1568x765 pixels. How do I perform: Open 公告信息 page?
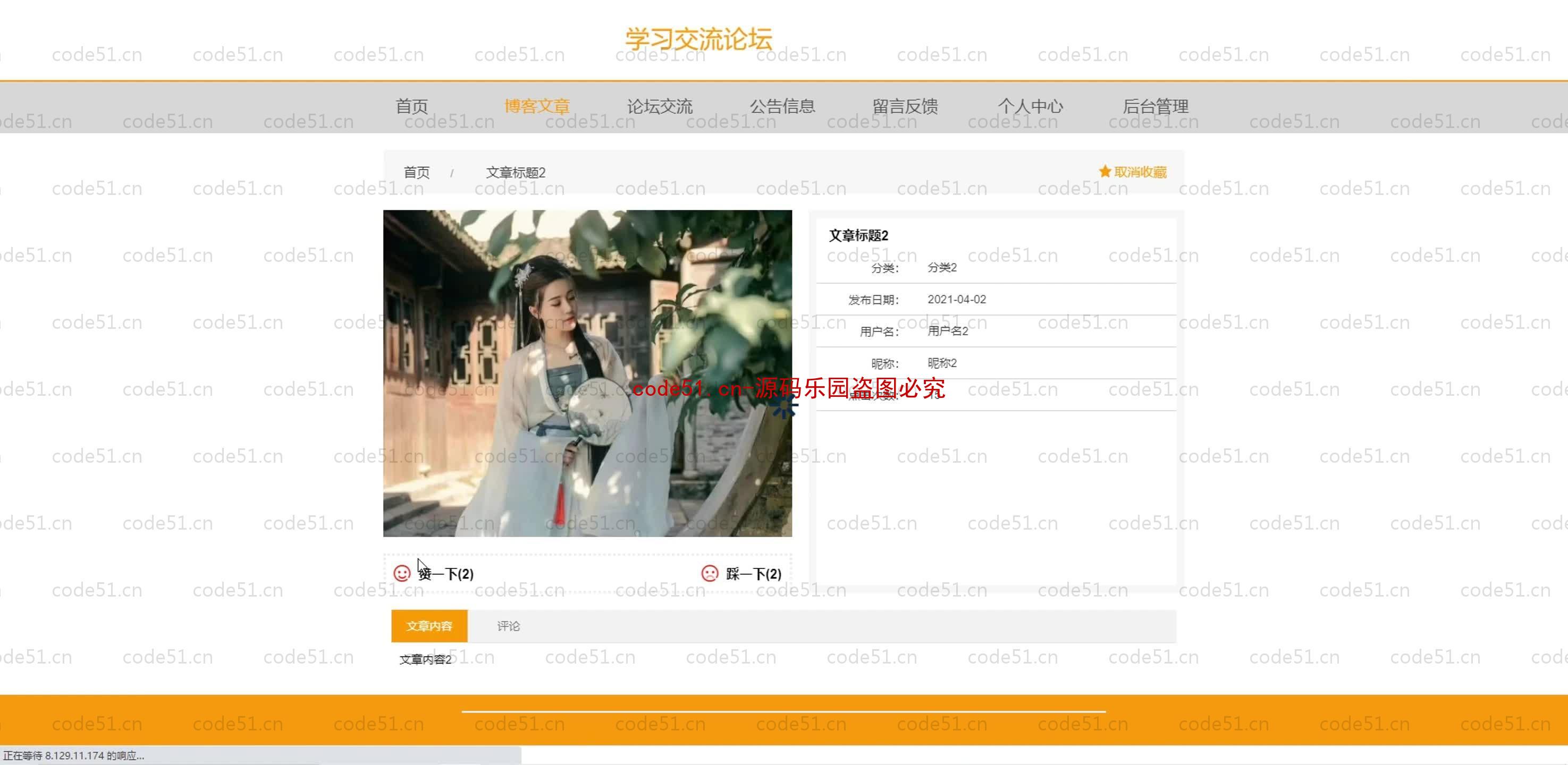[x=782, y=106]
